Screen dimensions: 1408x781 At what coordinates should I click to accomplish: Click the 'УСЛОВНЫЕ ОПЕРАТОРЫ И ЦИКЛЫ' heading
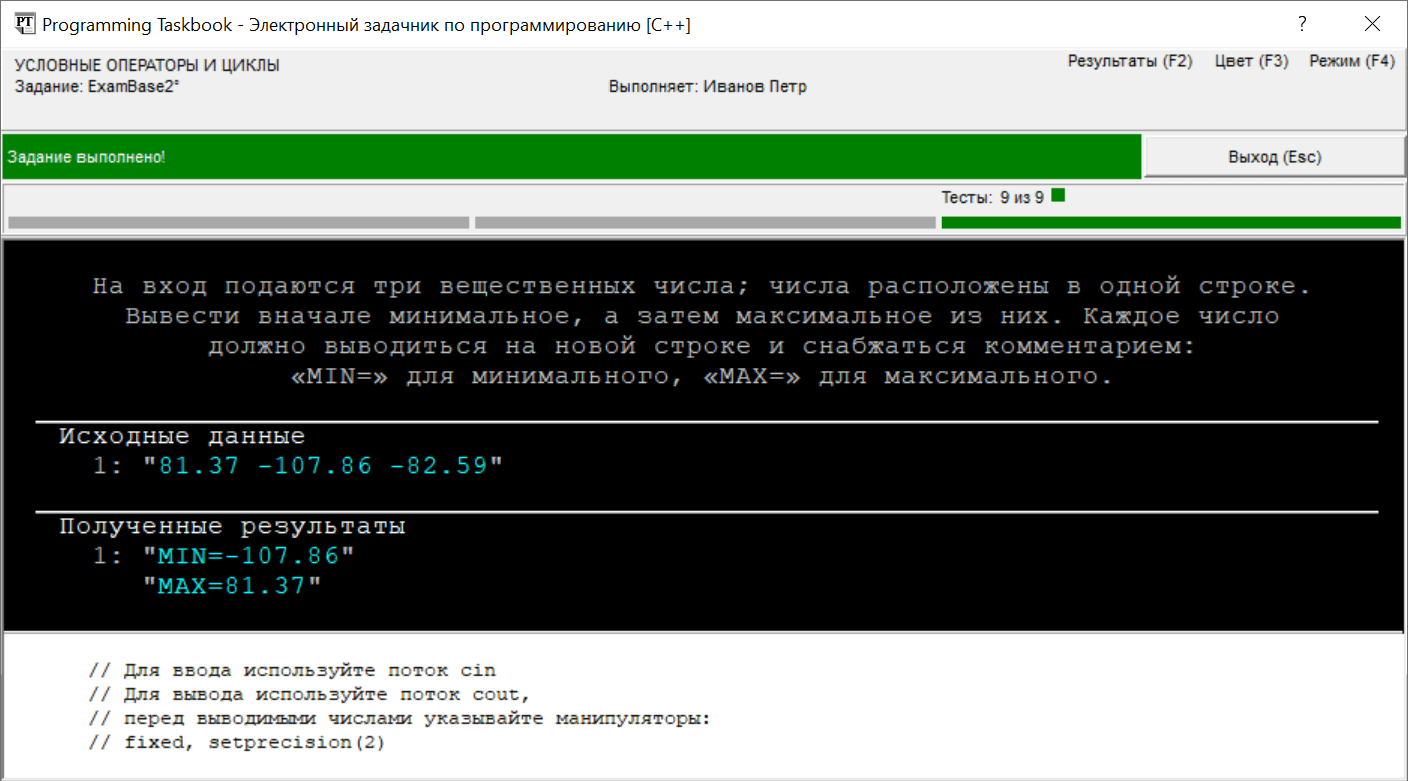click(147, 66)
